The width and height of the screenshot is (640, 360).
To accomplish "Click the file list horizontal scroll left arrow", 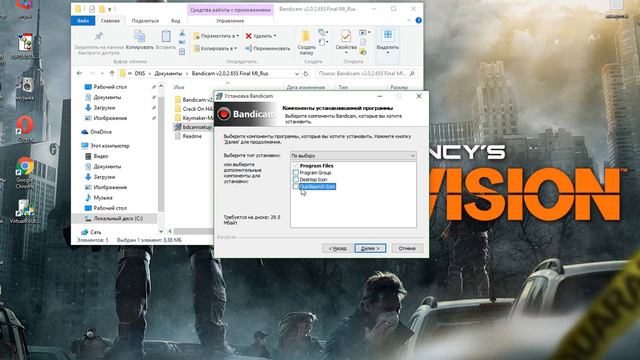I will coord(170,231).
